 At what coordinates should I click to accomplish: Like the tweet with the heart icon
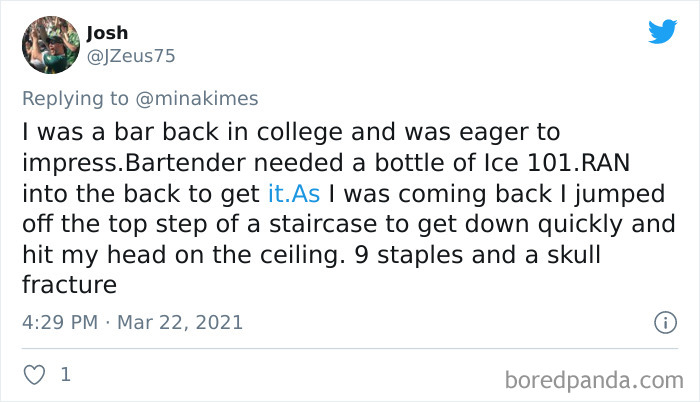coord(34,375)
